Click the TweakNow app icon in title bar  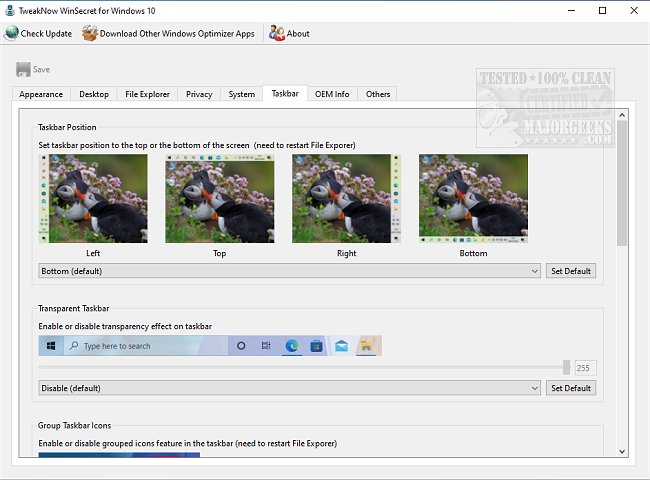point(10,10)
